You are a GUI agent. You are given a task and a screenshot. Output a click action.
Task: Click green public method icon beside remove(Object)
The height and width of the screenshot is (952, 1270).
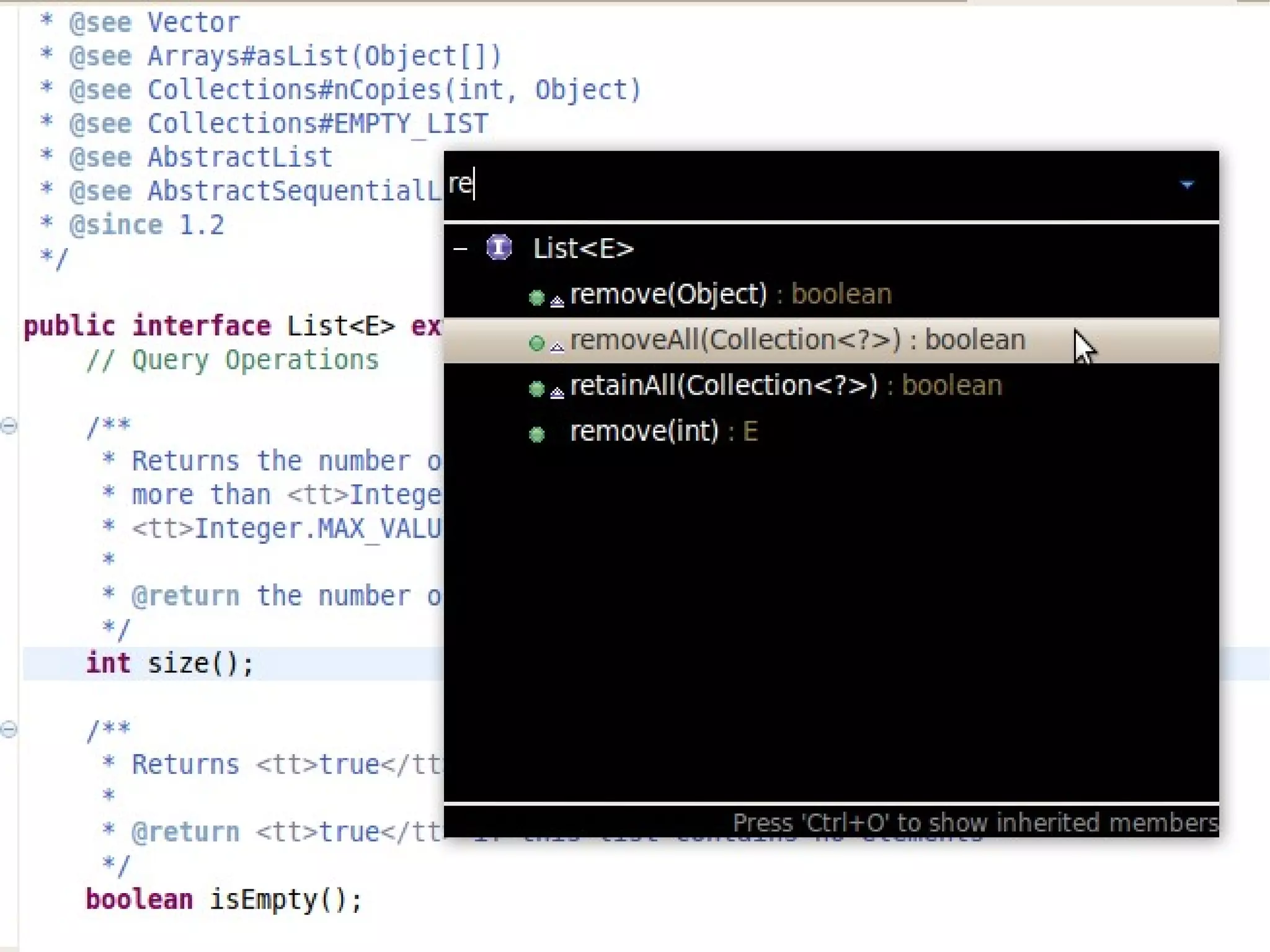point(536,298)
